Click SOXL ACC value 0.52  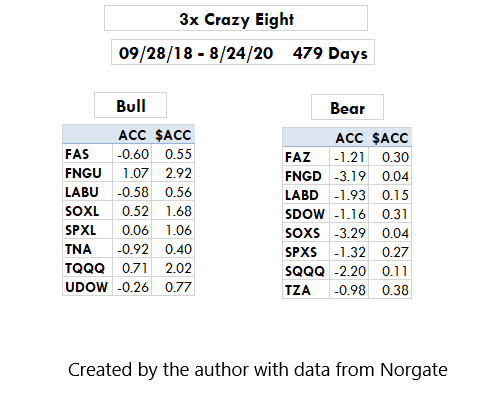coord(132,210)
